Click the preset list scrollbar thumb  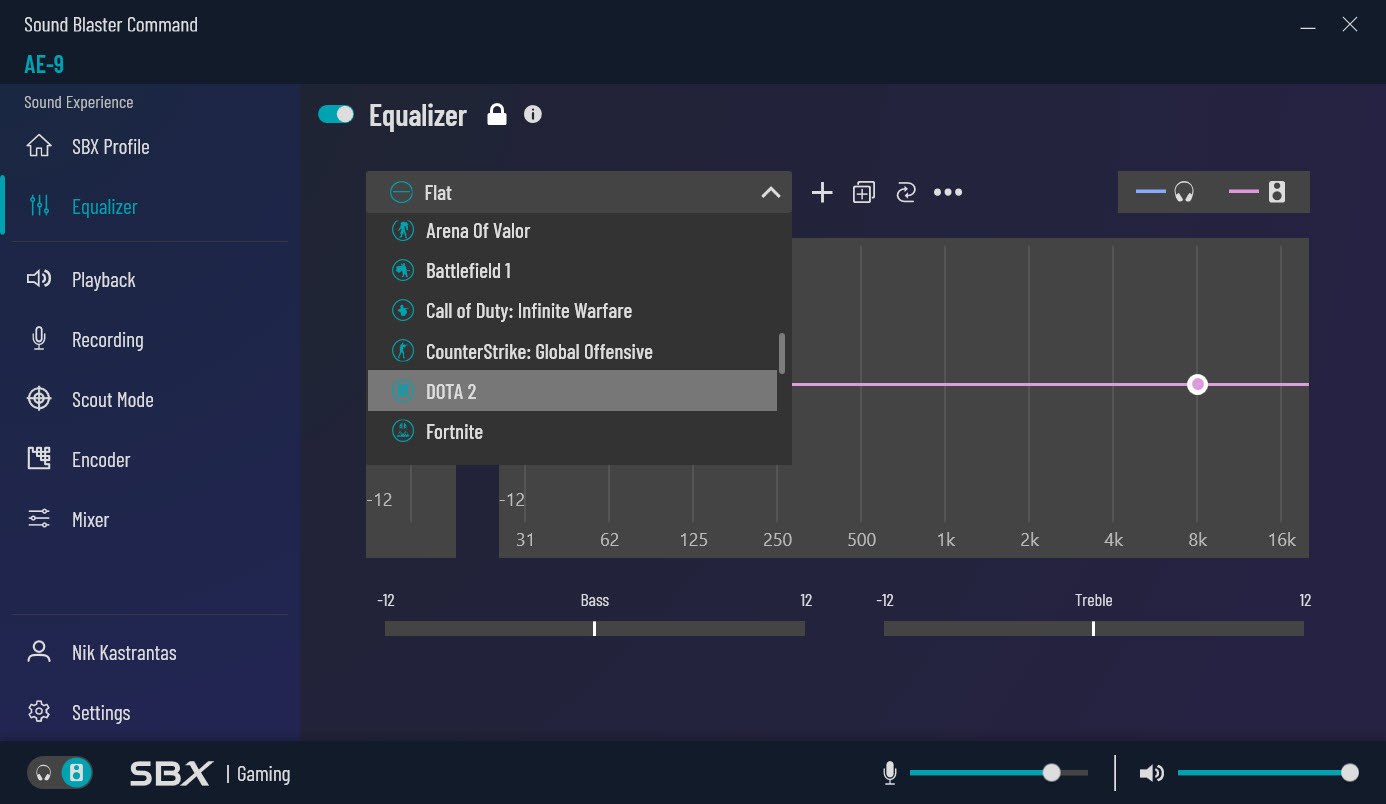pyautogui.click(x=782, y=353)
